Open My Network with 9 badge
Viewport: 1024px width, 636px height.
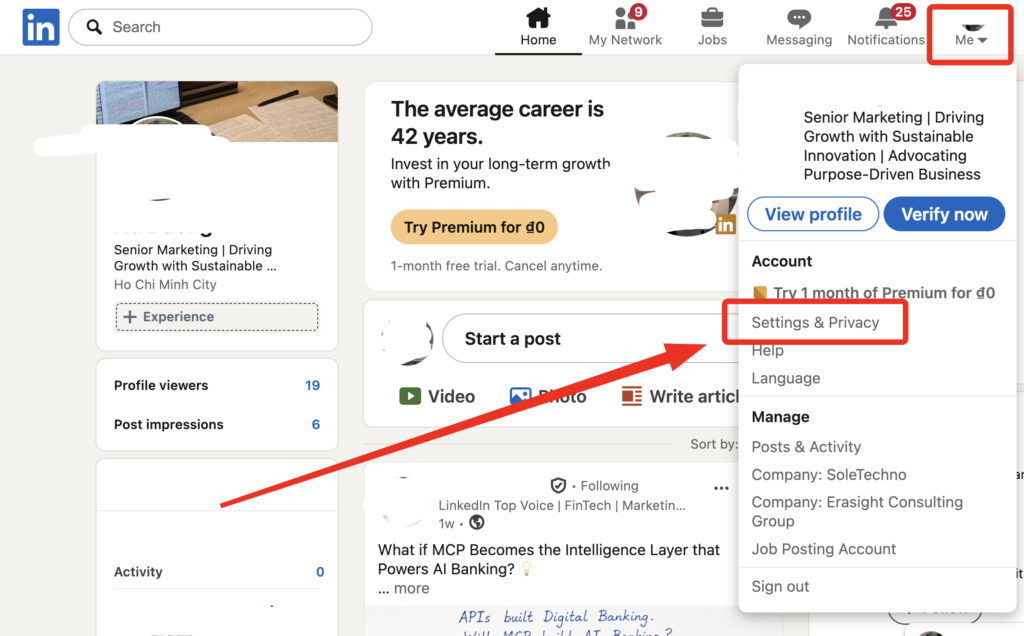625,27
